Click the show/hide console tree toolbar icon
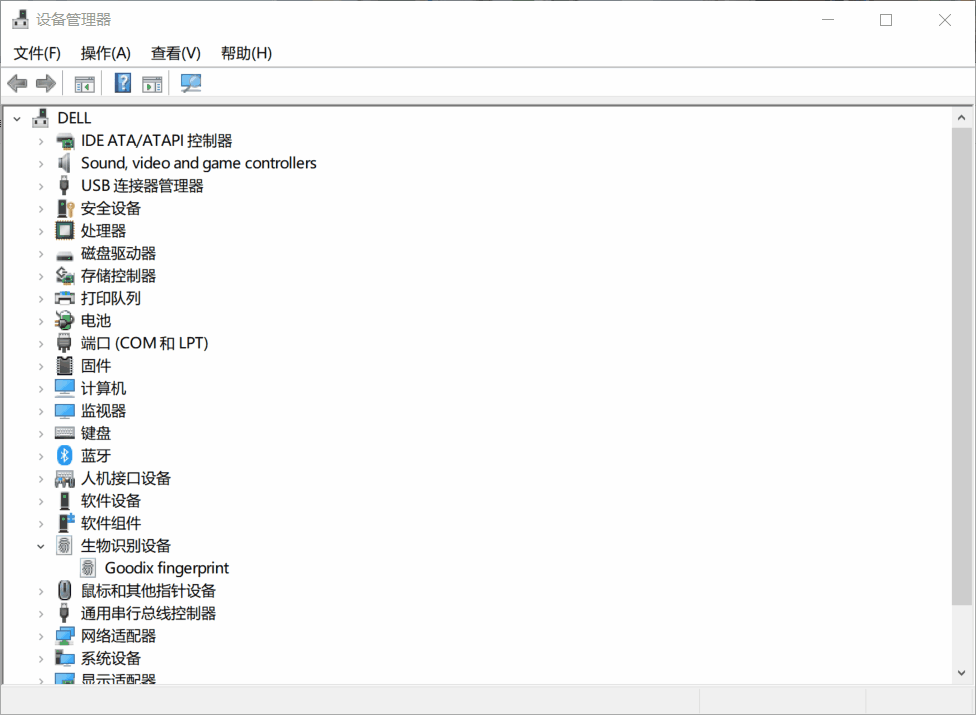This screenshot has width=976, height=715. coord(85,83)
